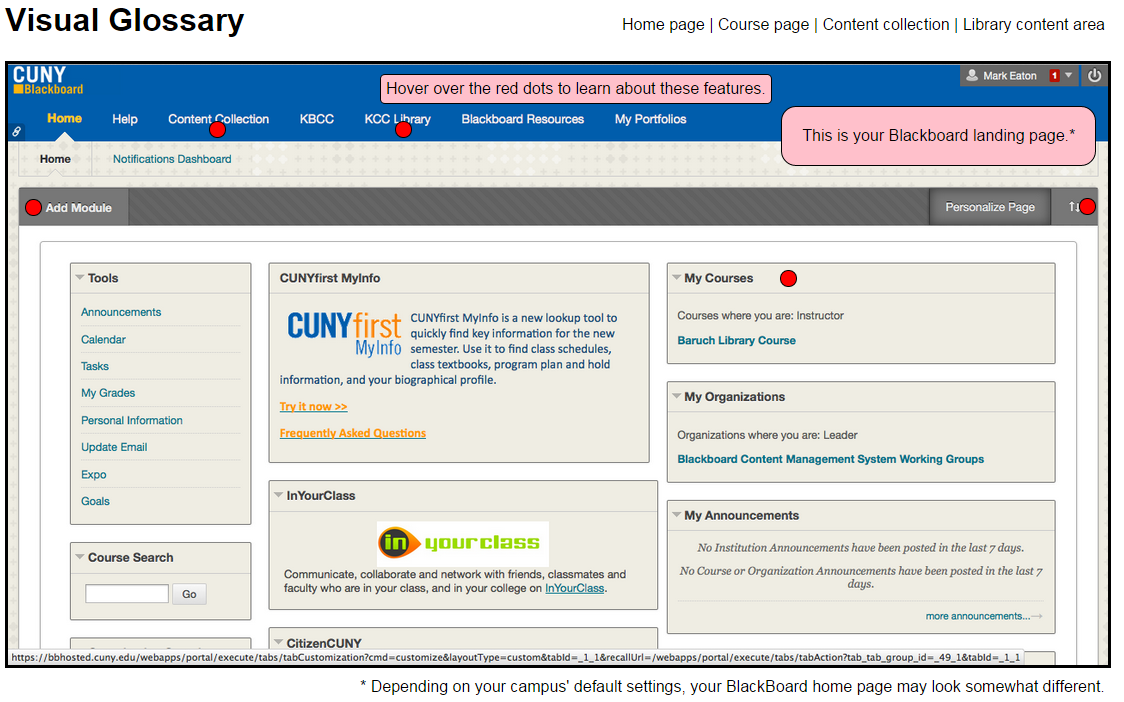Open the Baruch Library Course link
The width and height of the screenshot is (1124, 702).
[736, 341]
